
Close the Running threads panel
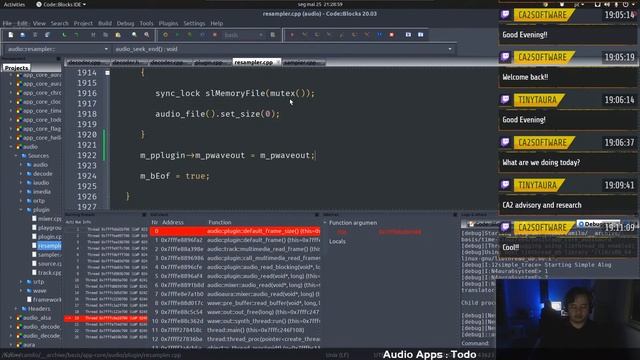point(144,214)
